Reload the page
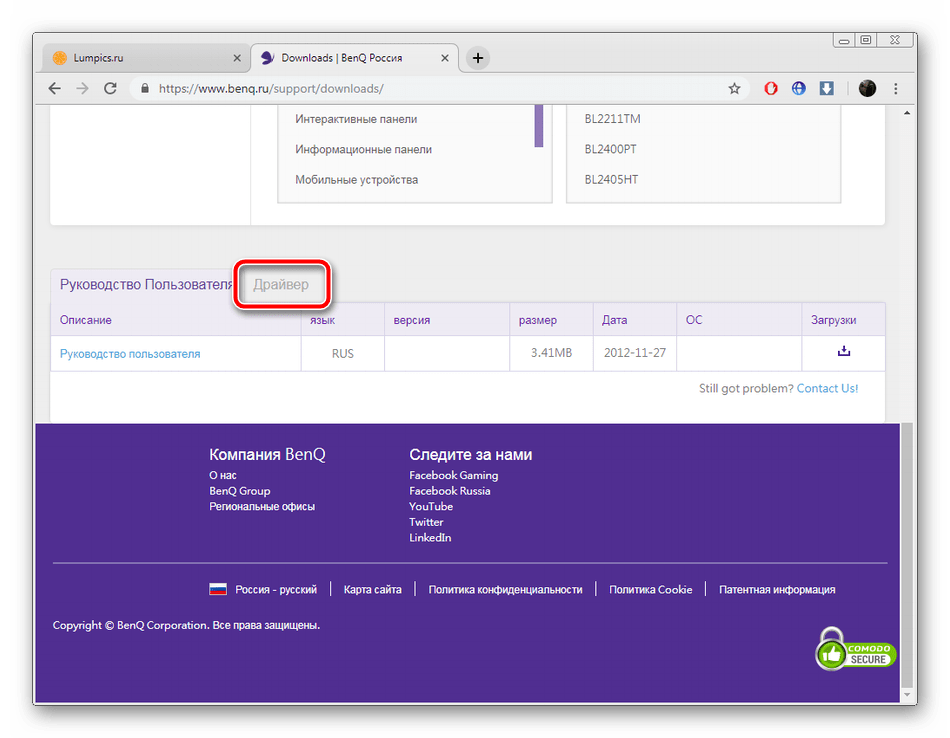 [110, 88]
